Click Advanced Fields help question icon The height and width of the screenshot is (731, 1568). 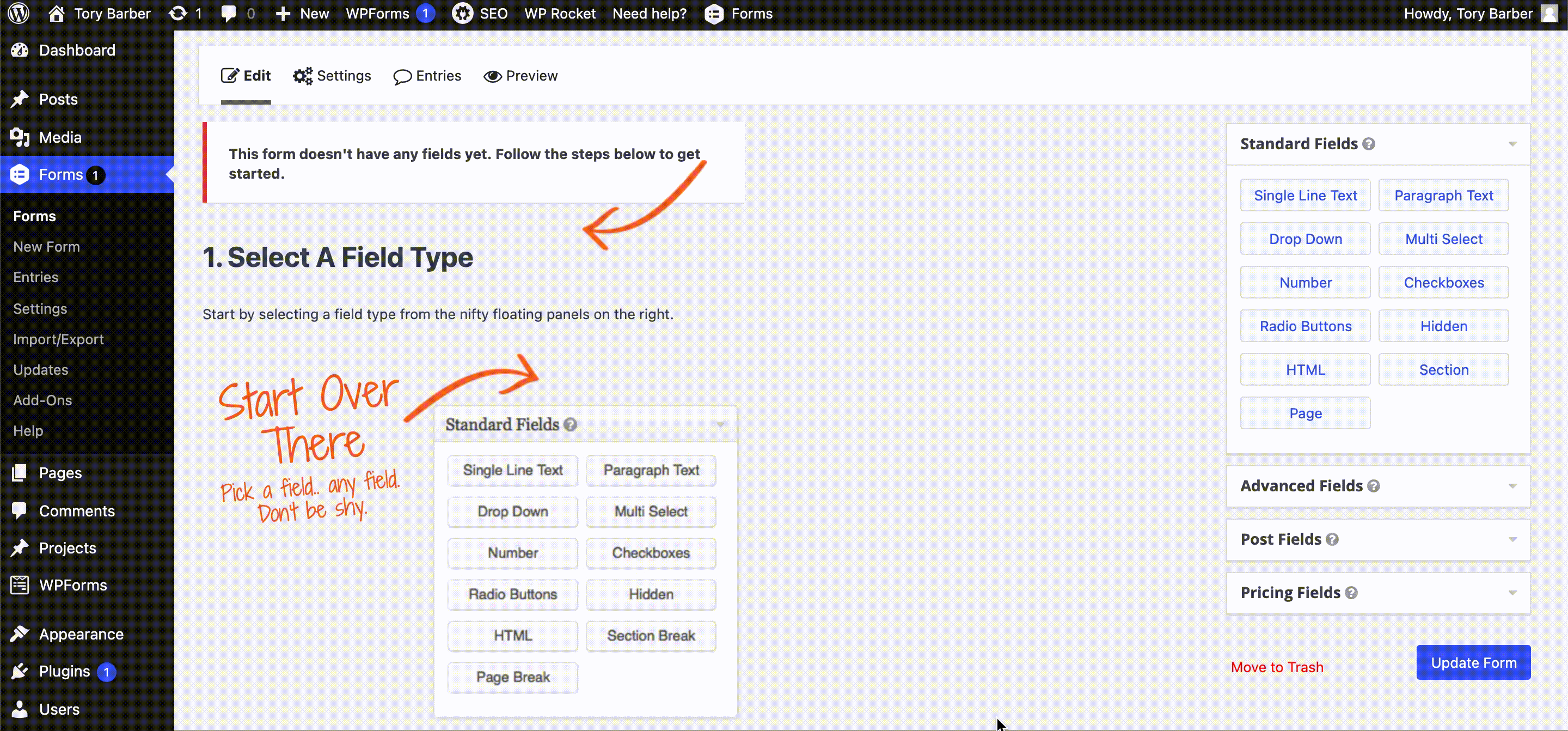[1373, 486]
